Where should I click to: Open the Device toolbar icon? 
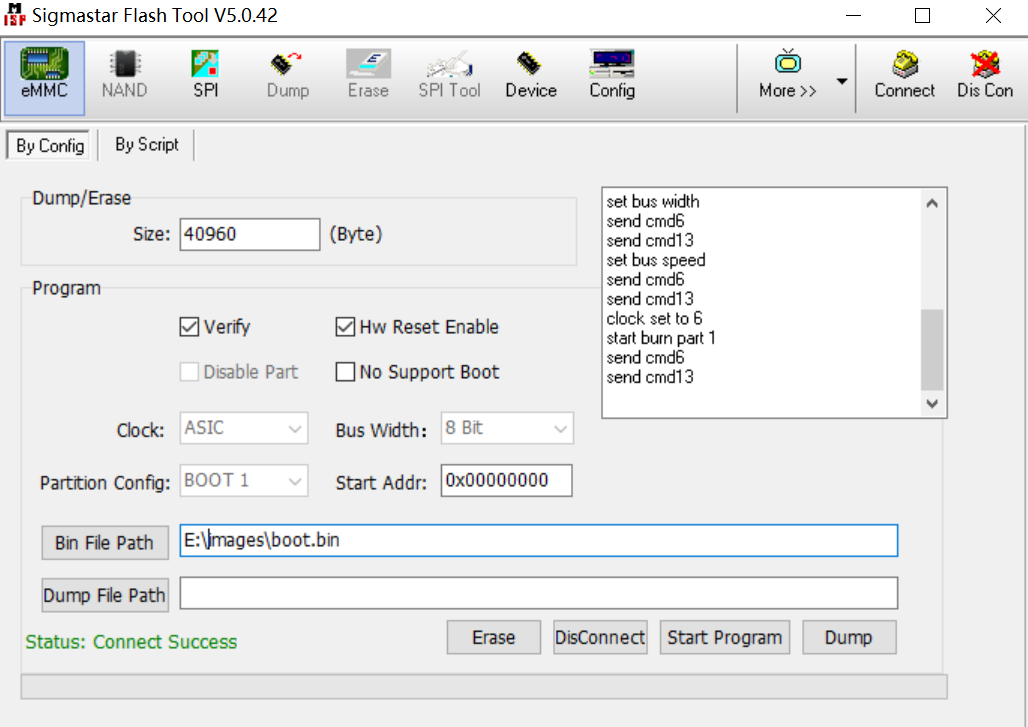pos(530,76)
